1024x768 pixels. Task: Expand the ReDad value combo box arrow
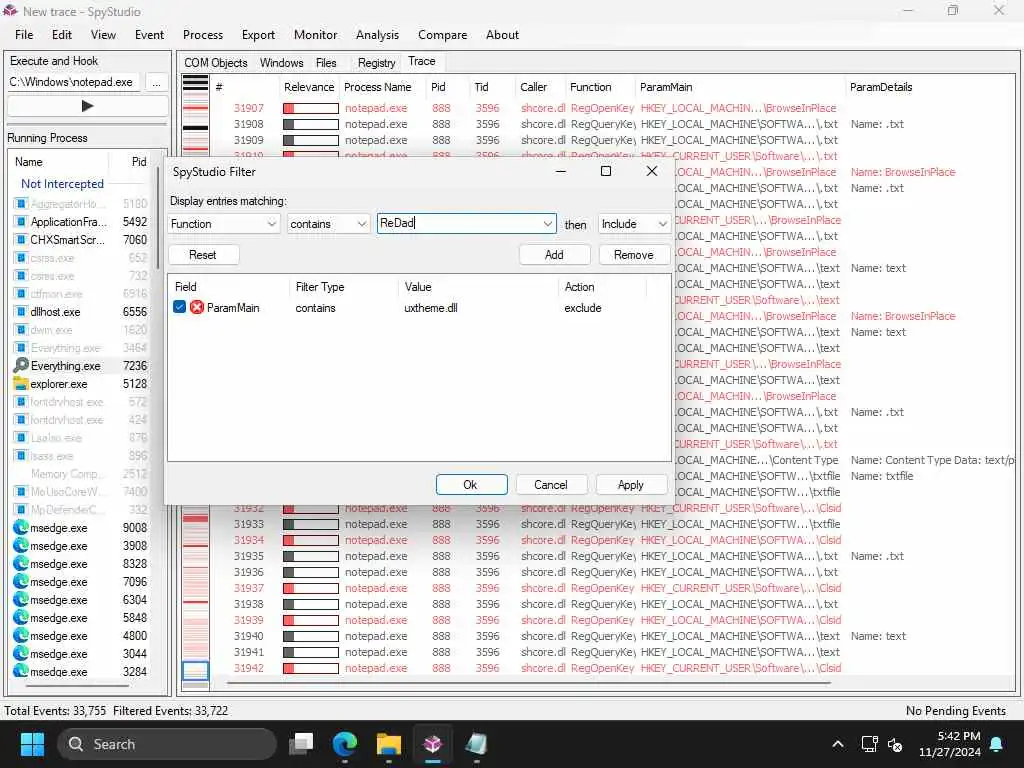[547, 224]
